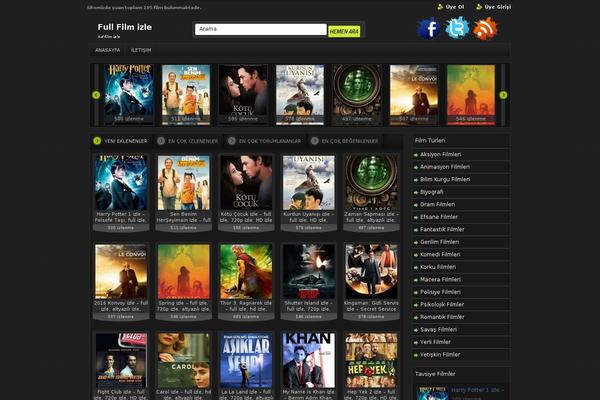Open Dram Filmleri category
600x400 pixels.
[x=437, y=204]
